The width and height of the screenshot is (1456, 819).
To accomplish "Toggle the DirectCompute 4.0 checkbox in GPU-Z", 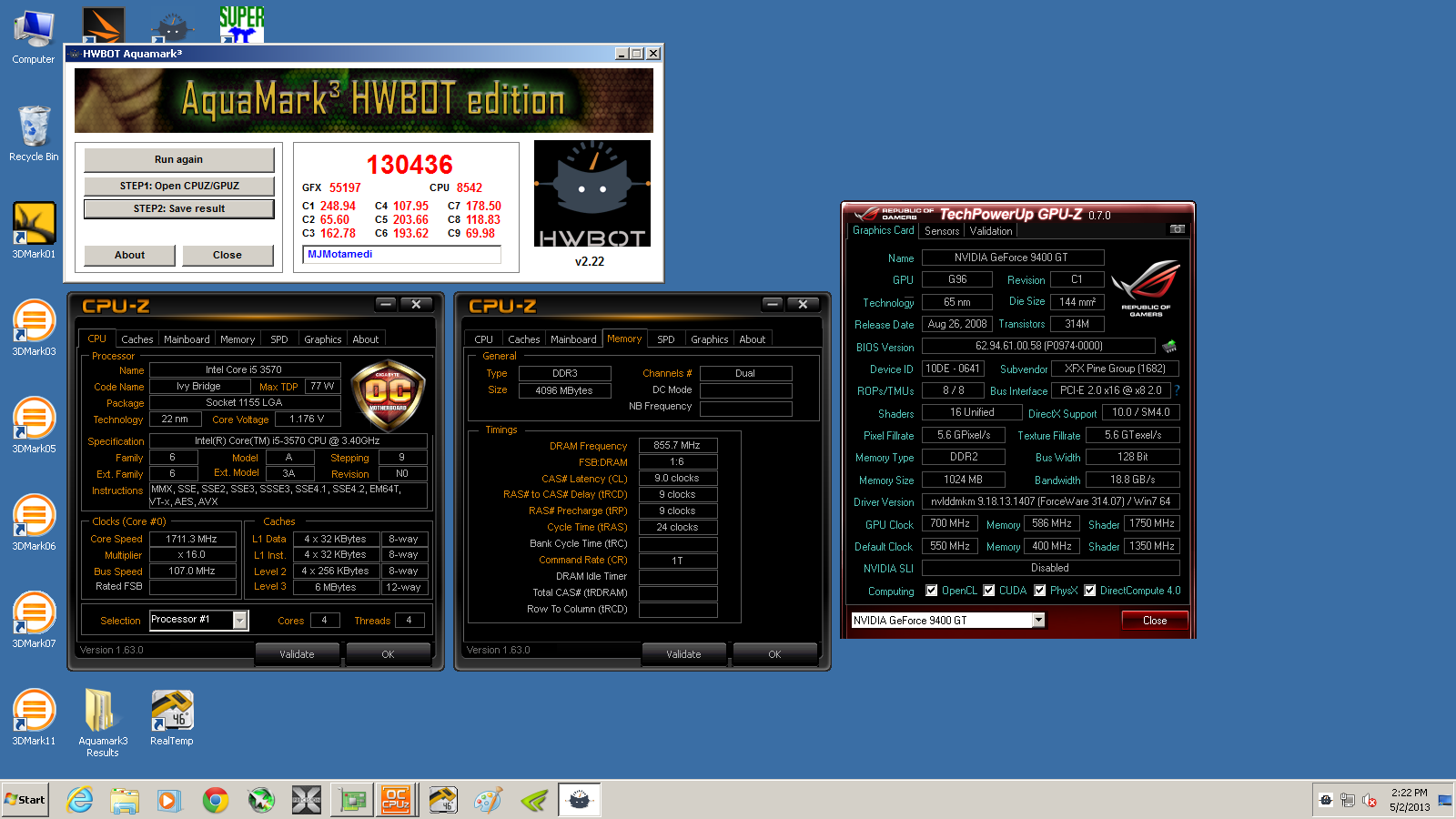I will pyautogui.click(x=1090, y=591).
